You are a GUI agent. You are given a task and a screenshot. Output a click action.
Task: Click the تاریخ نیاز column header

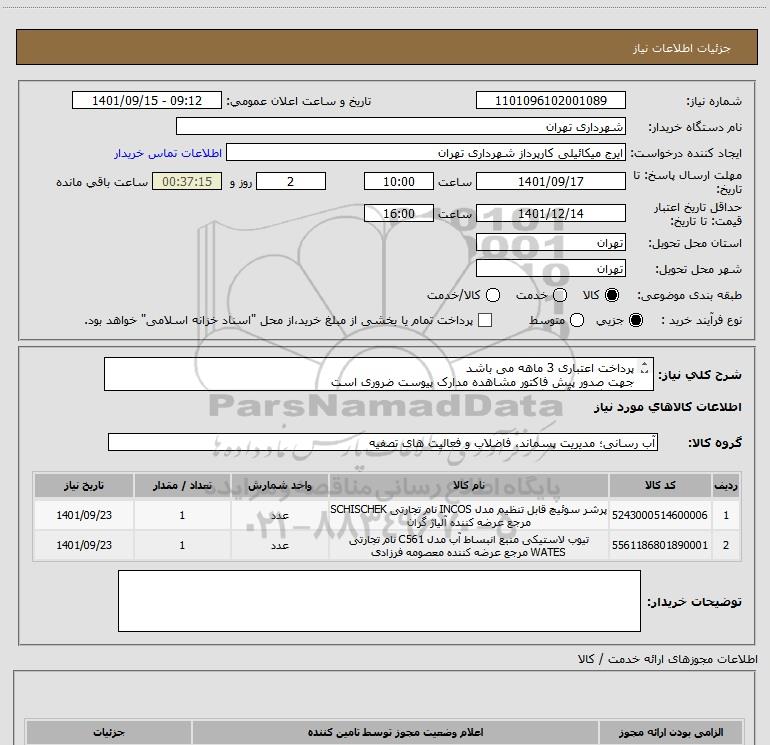pyautogui.click(x=84, y=485)
